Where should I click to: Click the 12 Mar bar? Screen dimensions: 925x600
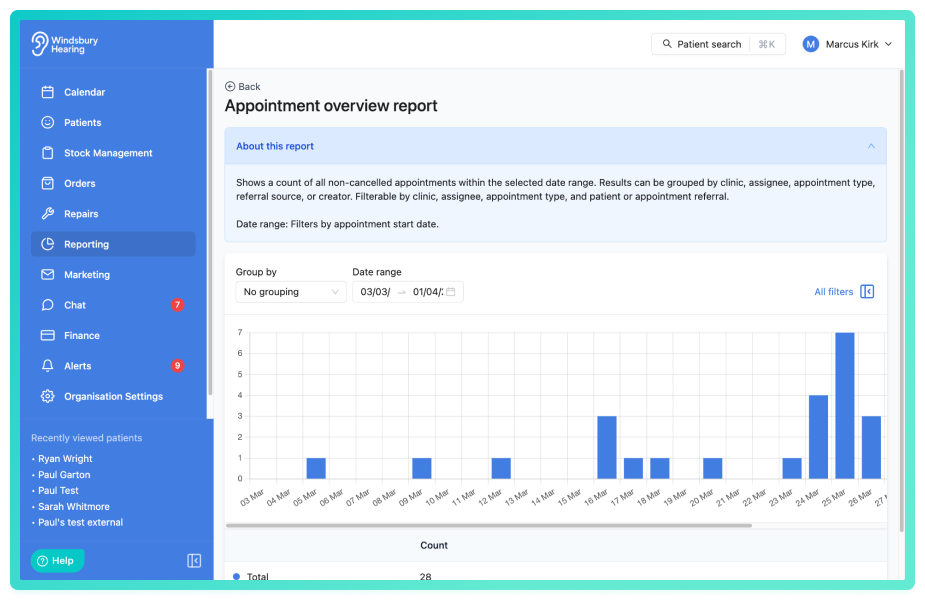pyautogui.click(x=501, y=468)
